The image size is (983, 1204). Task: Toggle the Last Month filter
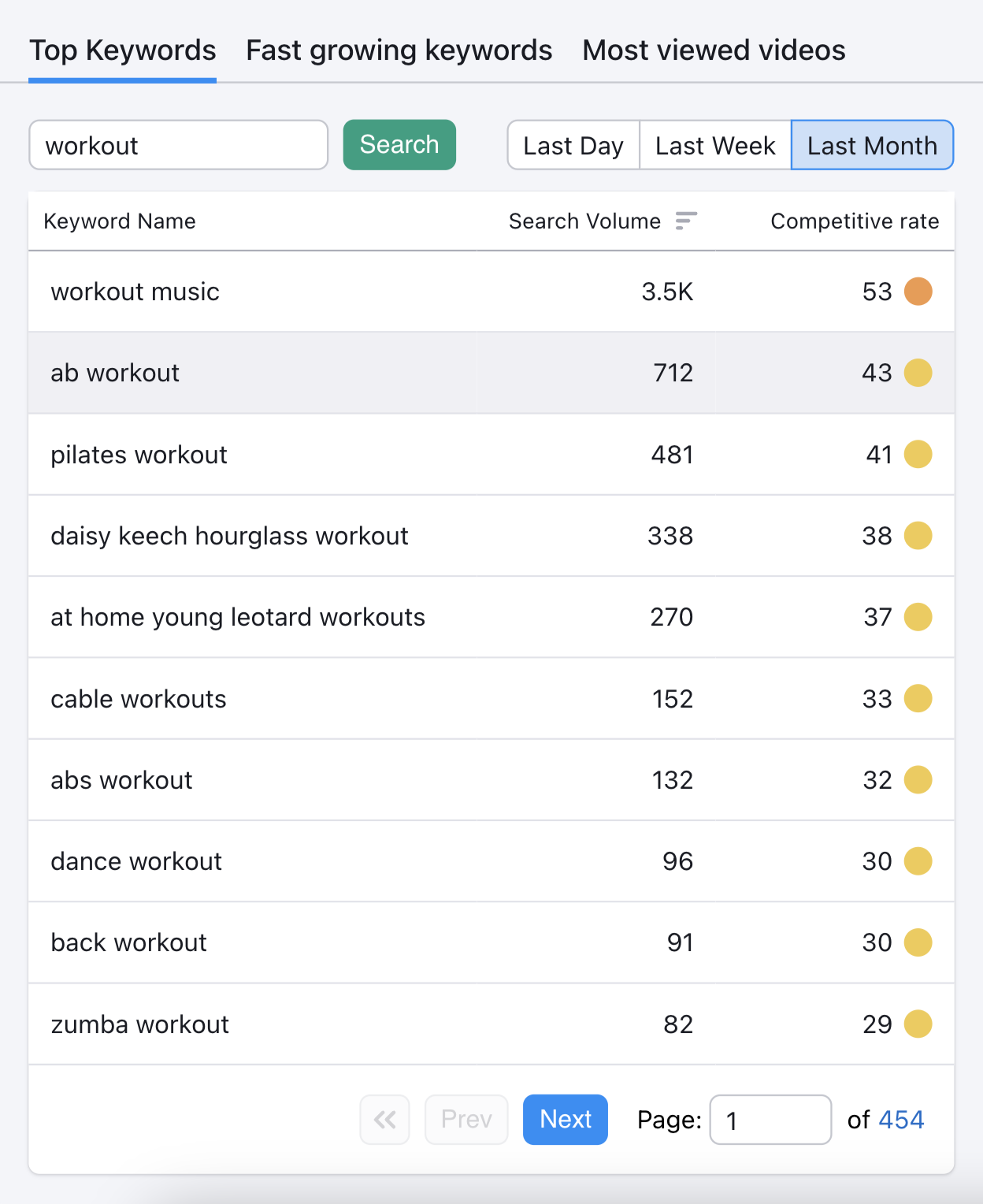[x=871, y=145]
